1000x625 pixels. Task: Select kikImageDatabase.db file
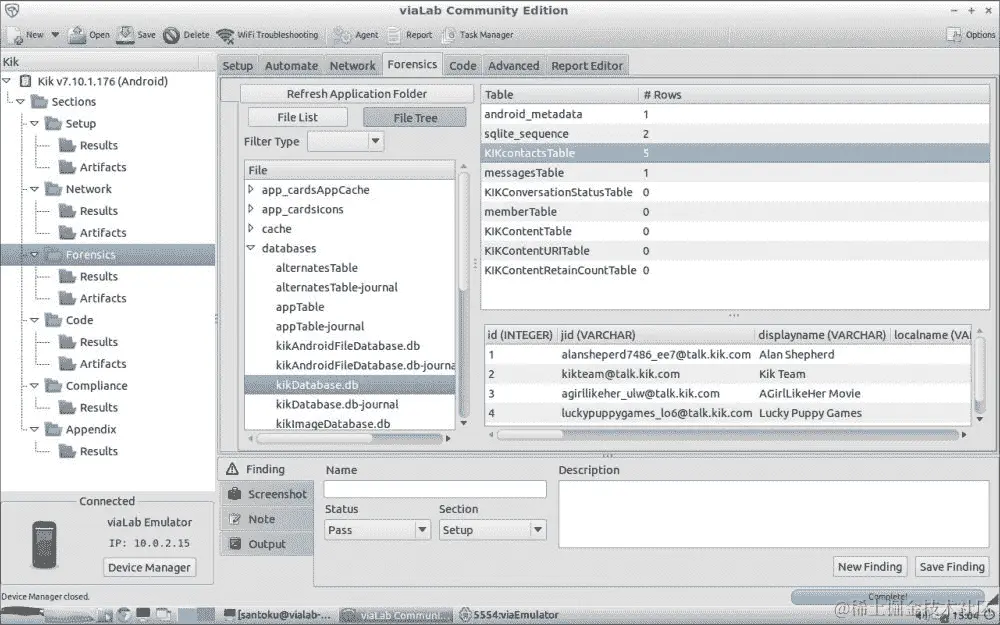click(x=333, y=423)
